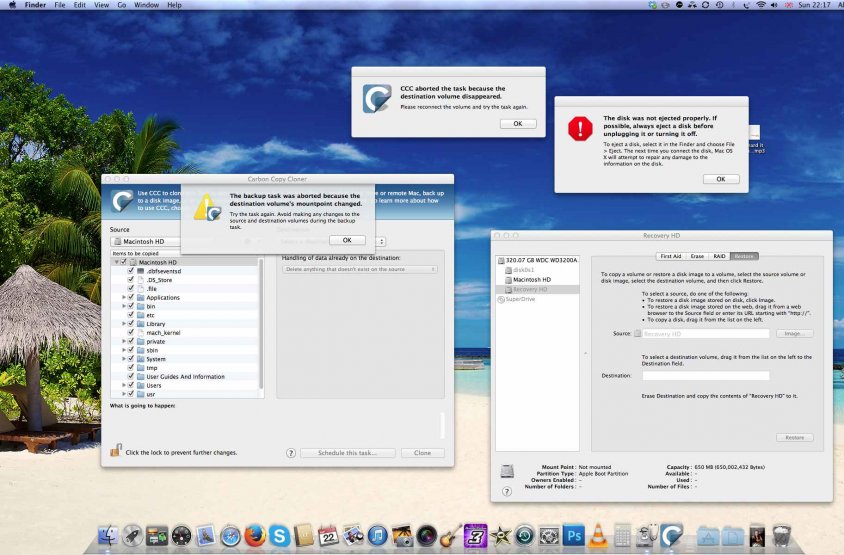Click OK on disk not ejected alert
Viewport: 844px width, 555px height.
[x=721, y=179]
